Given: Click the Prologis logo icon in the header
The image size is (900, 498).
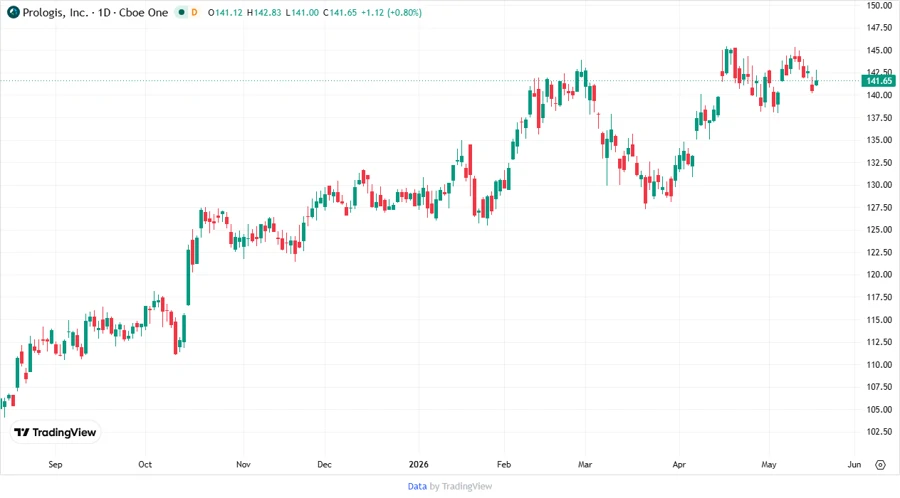Looking at the screenshot, I should (13, 12).
